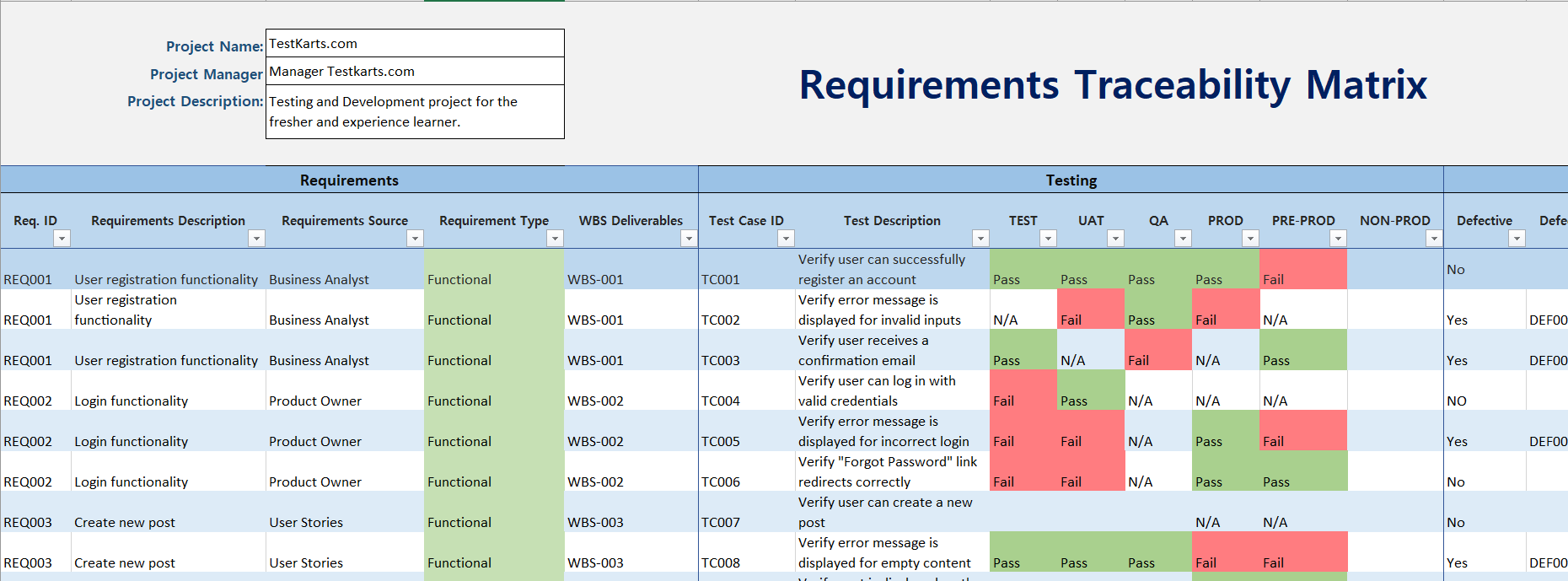Open the TEST column filter dropdown
The height and width of the screenshot is (581, 1568).
1048,239
